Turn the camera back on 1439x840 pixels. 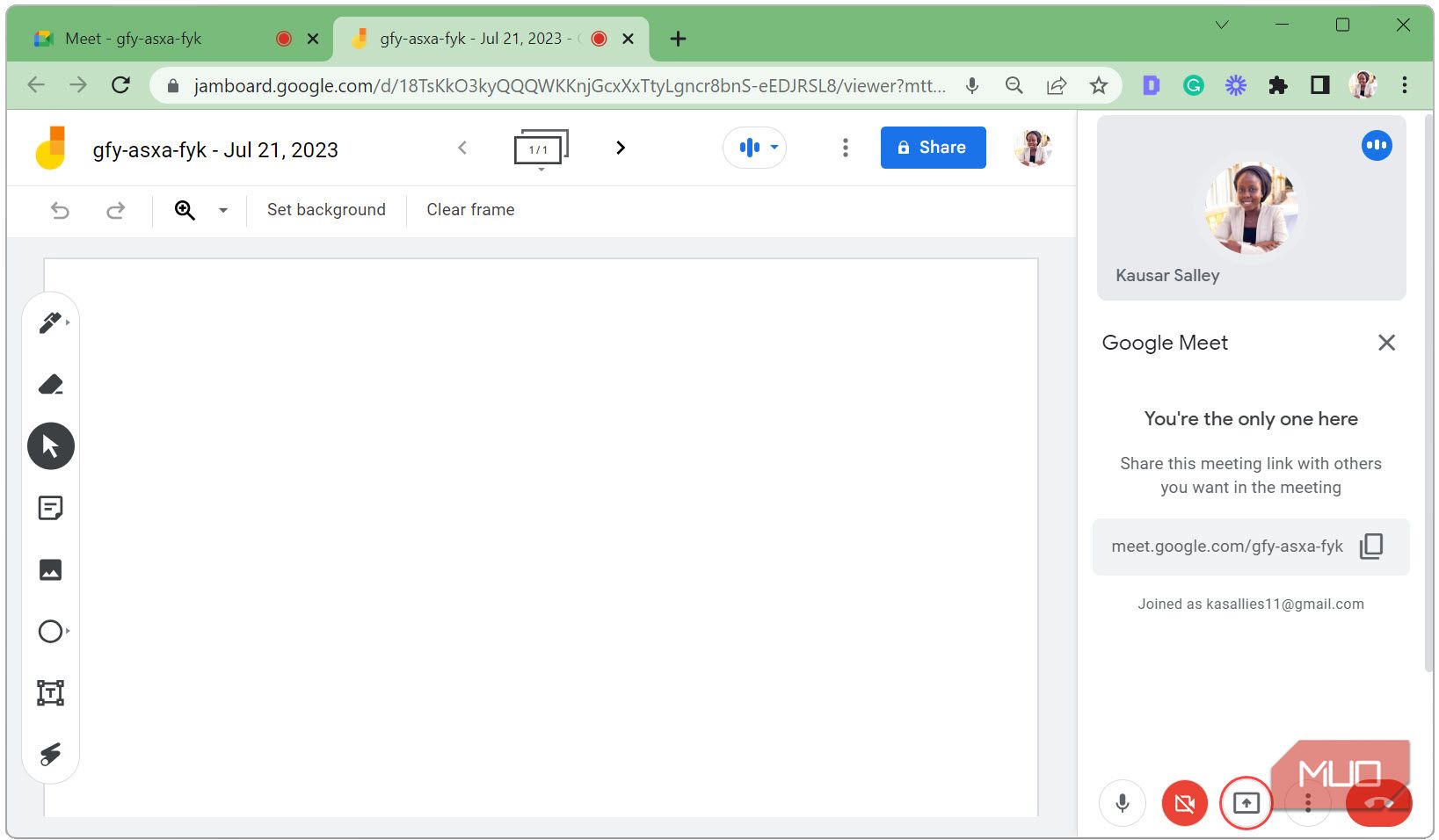pos(1184,802)
